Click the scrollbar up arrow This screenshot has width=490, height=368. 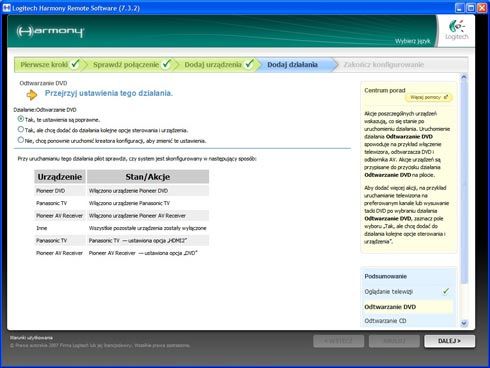point(464,77)
